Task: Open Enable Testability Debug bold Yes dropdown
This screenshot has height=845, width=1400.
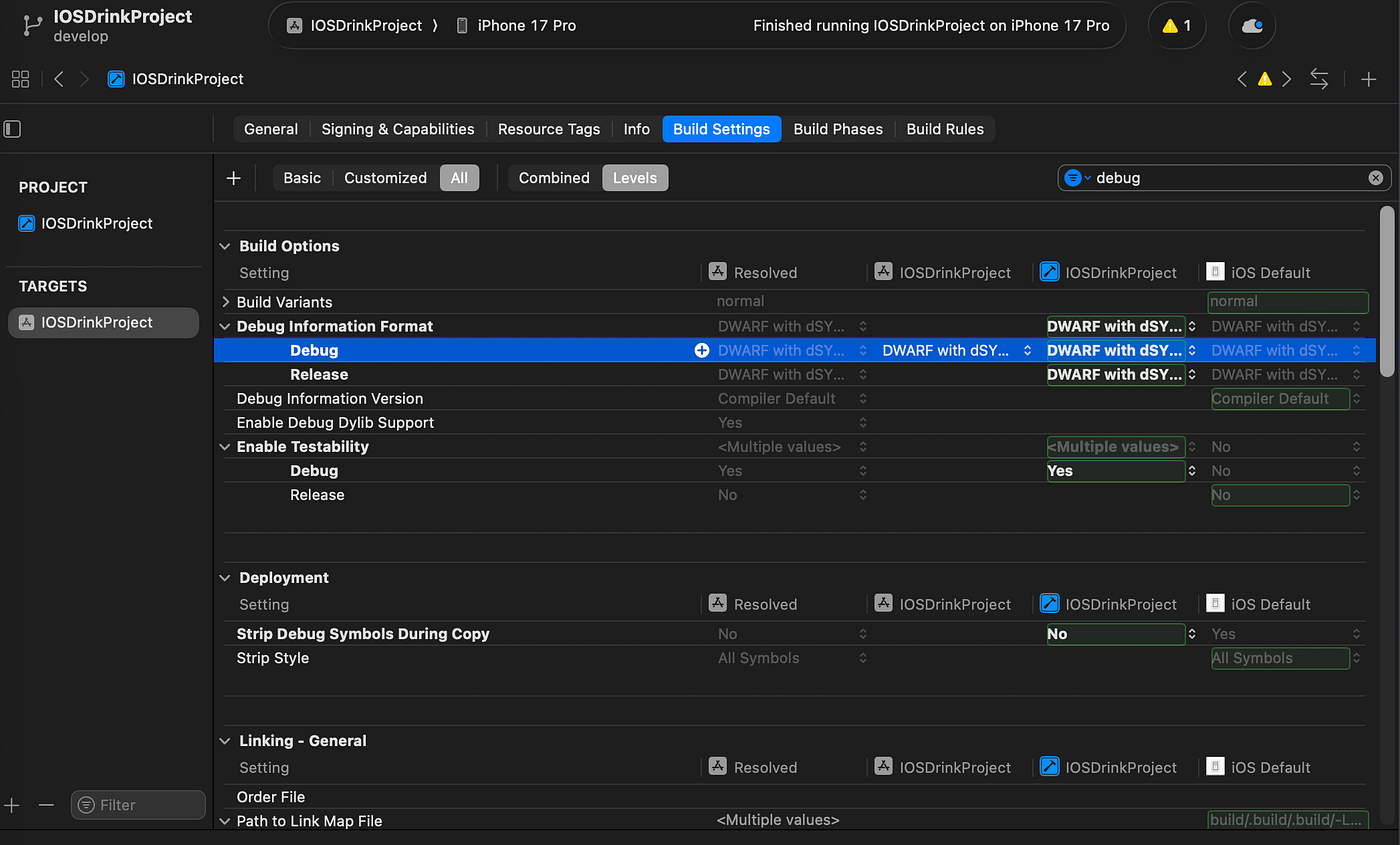Action: pyautogui.click(x=1121, y=471)
